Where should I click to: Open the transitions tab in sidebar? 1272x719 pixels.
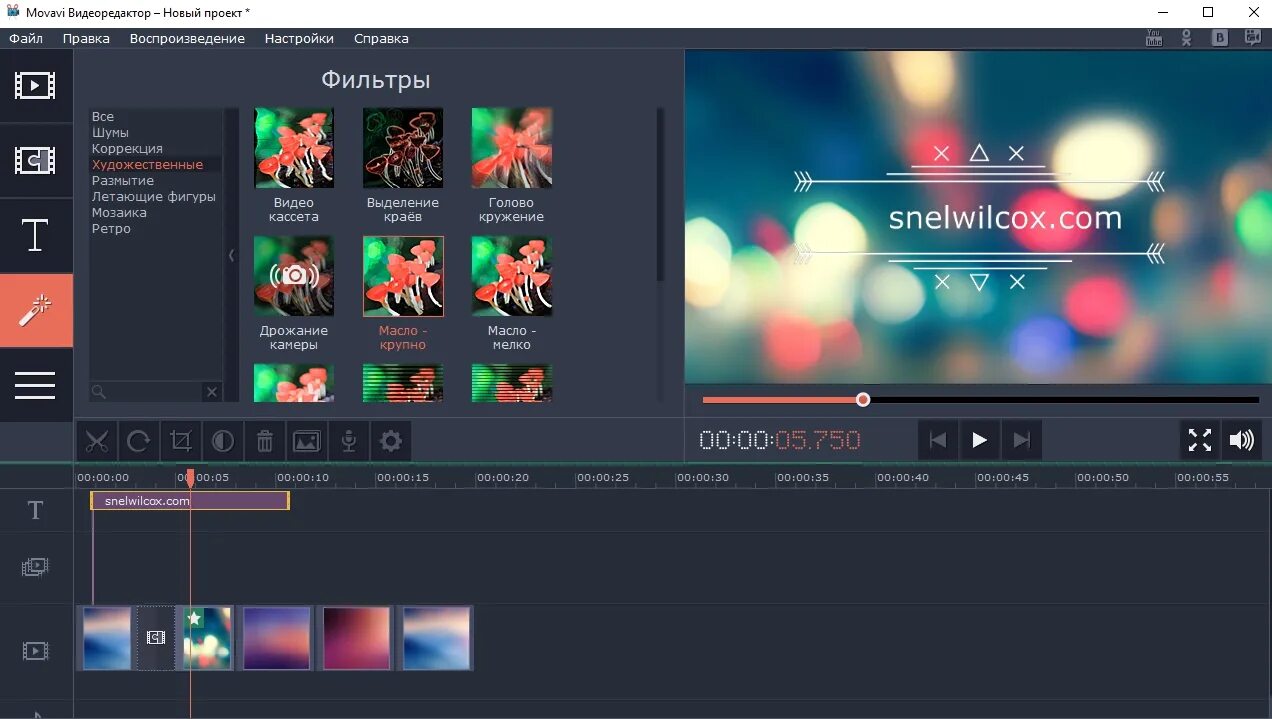35,160
